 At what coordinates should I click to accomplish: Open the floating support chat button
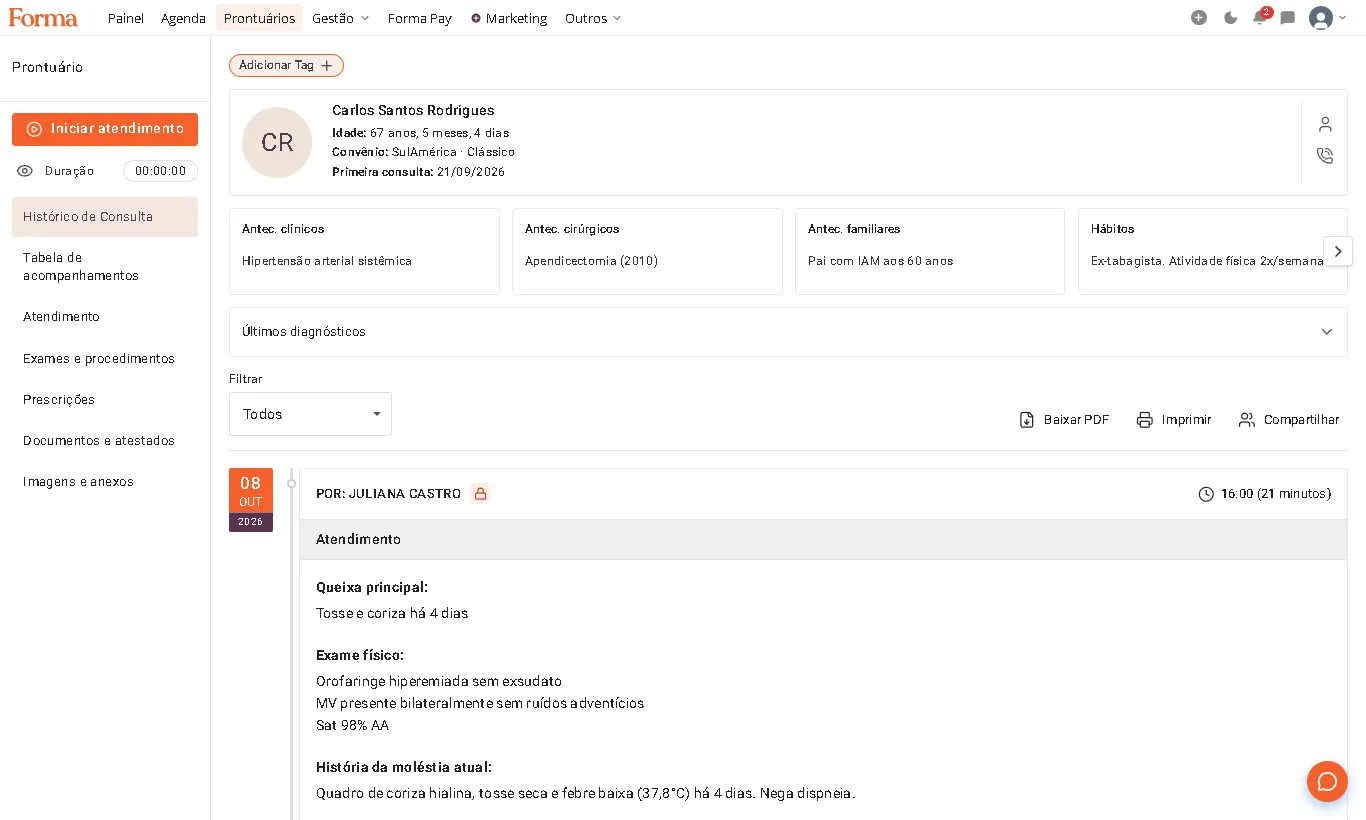(1327, 781)
